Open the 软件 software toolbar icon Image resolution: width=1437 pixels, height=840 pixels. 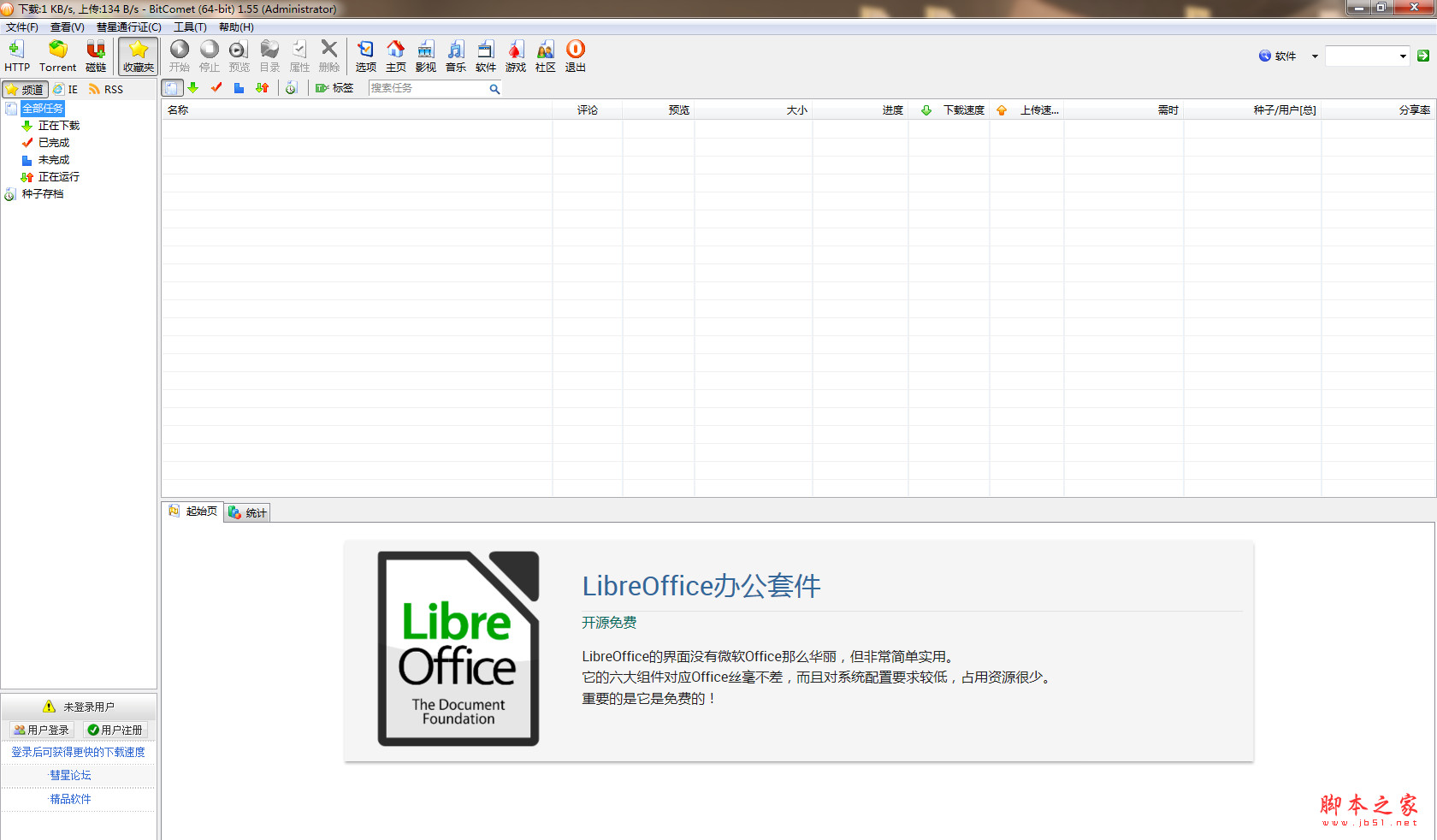tap(486, 56)
